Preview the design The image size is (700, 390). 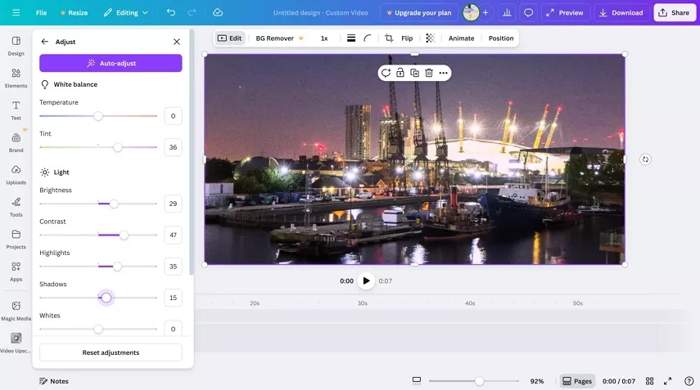click(x=565, y=12)
